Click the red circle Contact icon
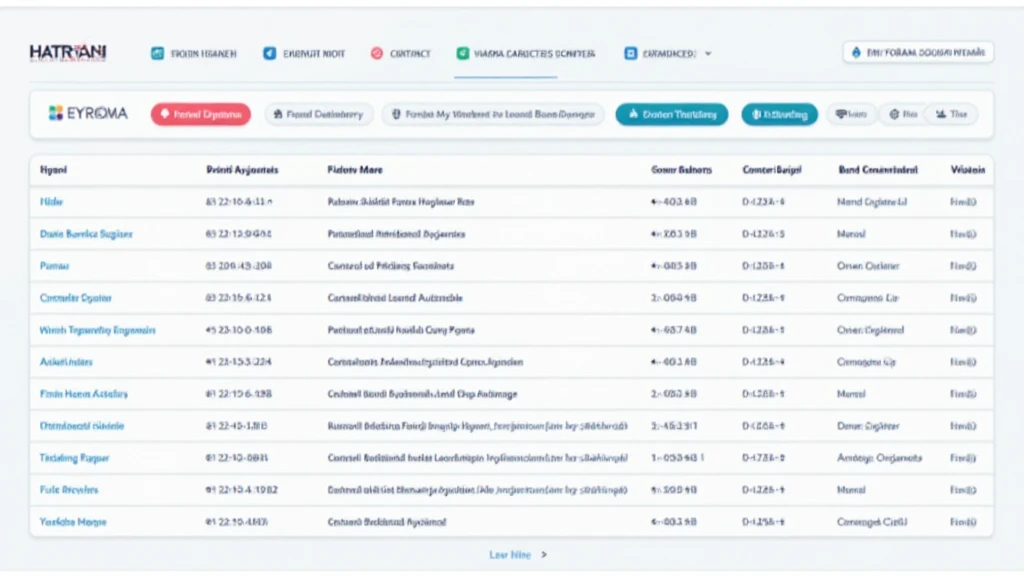The image size is (1024, 576). click(x=377, y=53)
